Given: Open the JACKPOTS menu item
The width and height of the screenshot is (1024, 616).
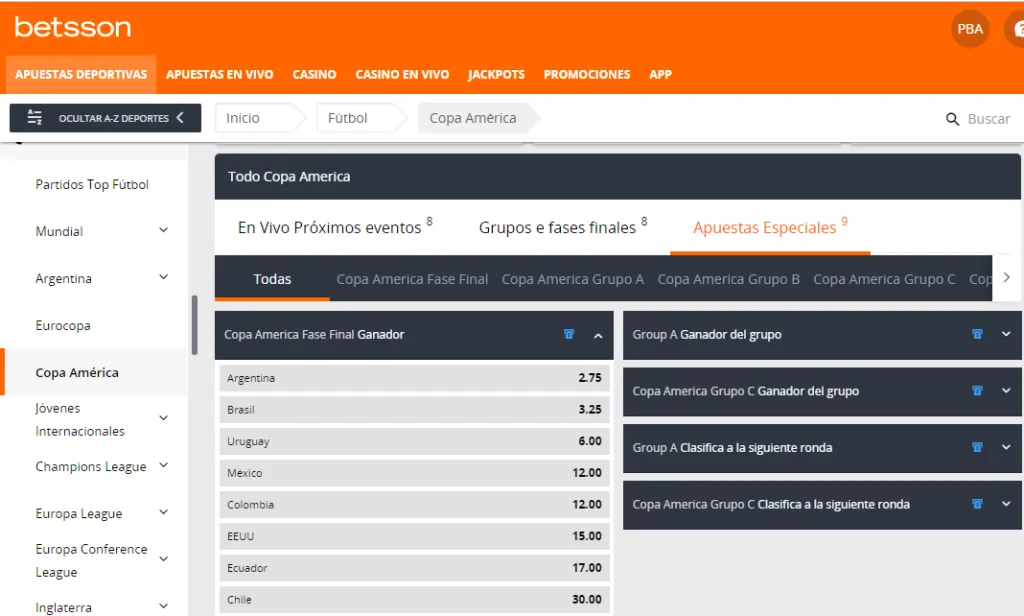Looking at the screenshot, I should 496,74.
